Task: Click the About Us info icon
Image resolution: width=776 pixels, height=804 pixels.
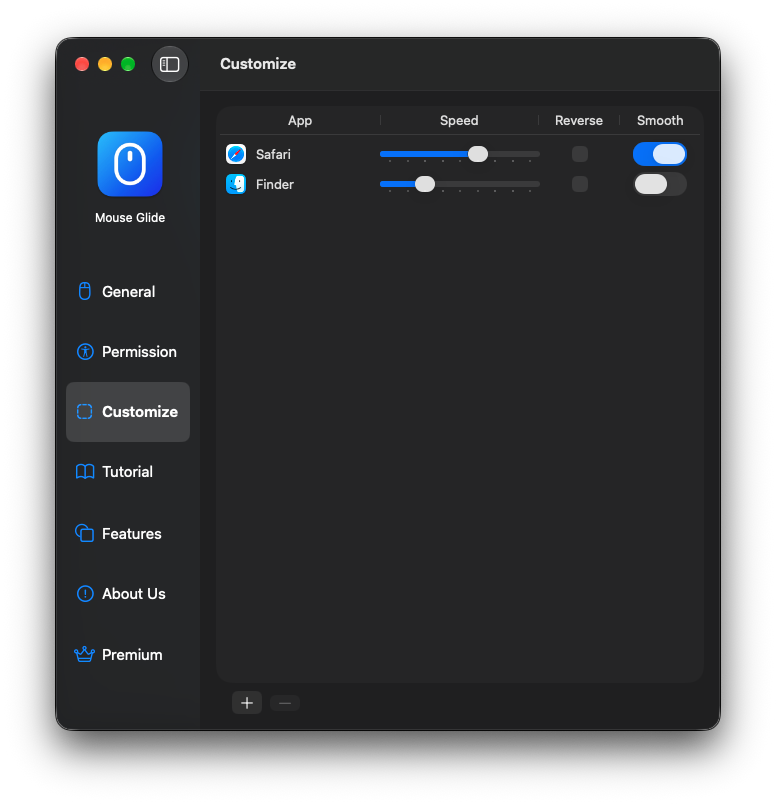Action: [x=85, y=594]
